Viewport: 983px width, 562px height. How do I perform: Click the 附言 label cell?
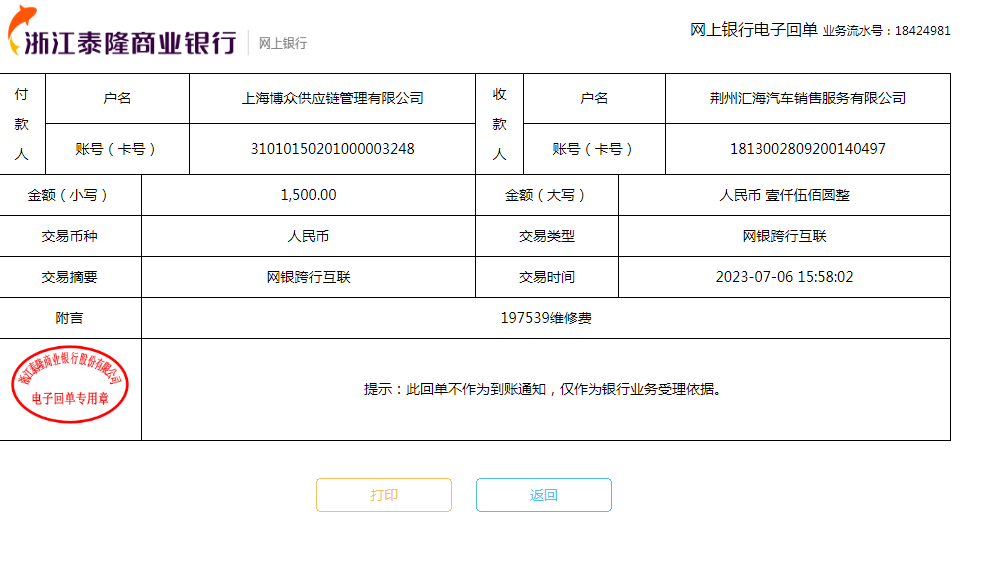[70, 318]
